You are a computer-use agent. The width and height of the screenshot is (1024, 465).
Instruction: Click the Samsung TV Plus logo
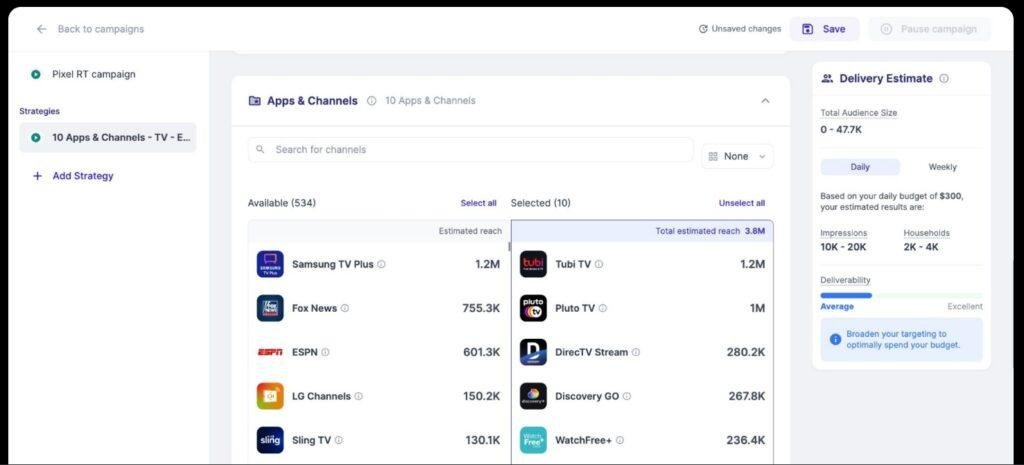[270, 264]
